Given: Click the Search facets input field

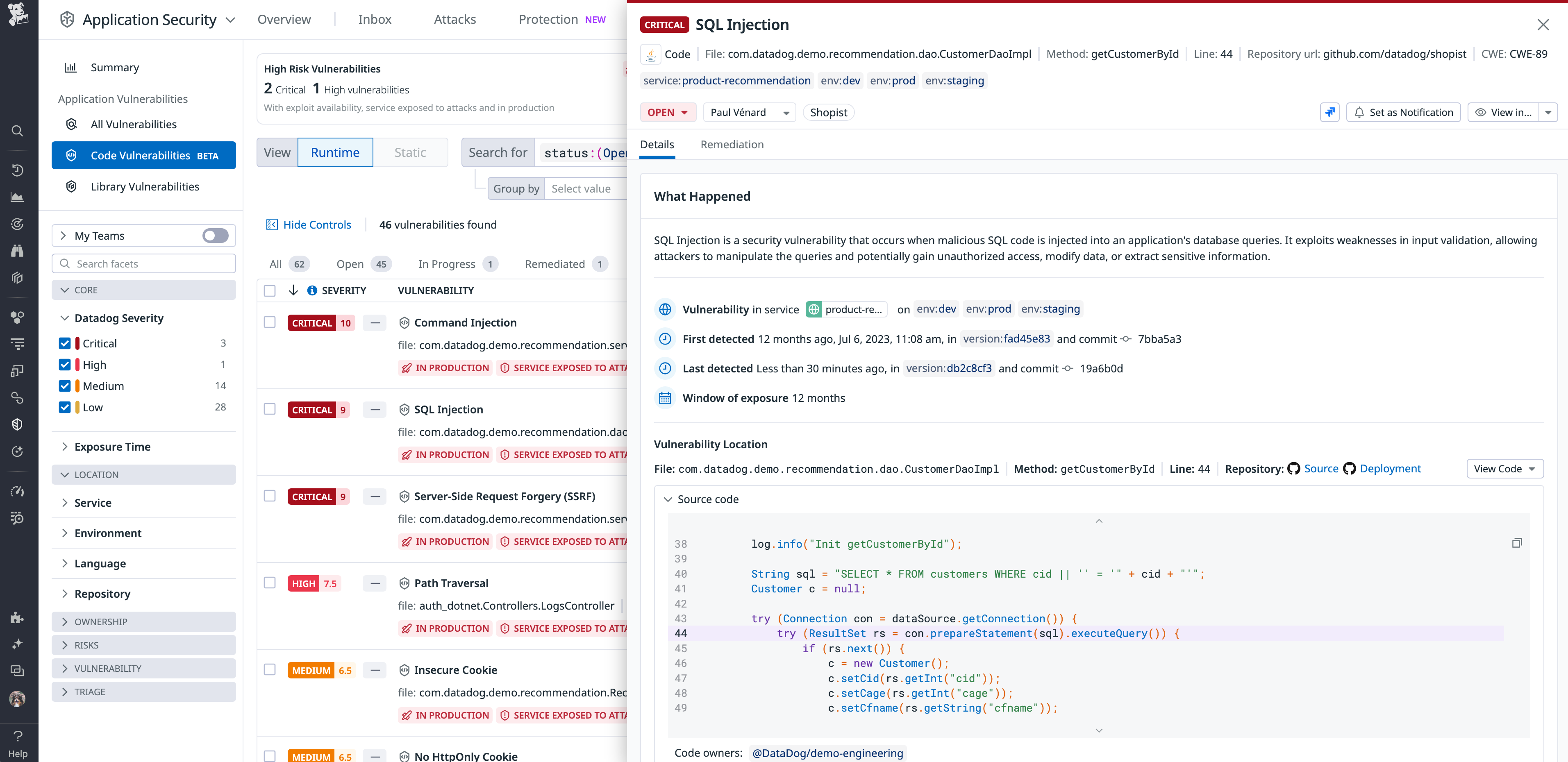Looking at the screenshot, I should point(144,263).
